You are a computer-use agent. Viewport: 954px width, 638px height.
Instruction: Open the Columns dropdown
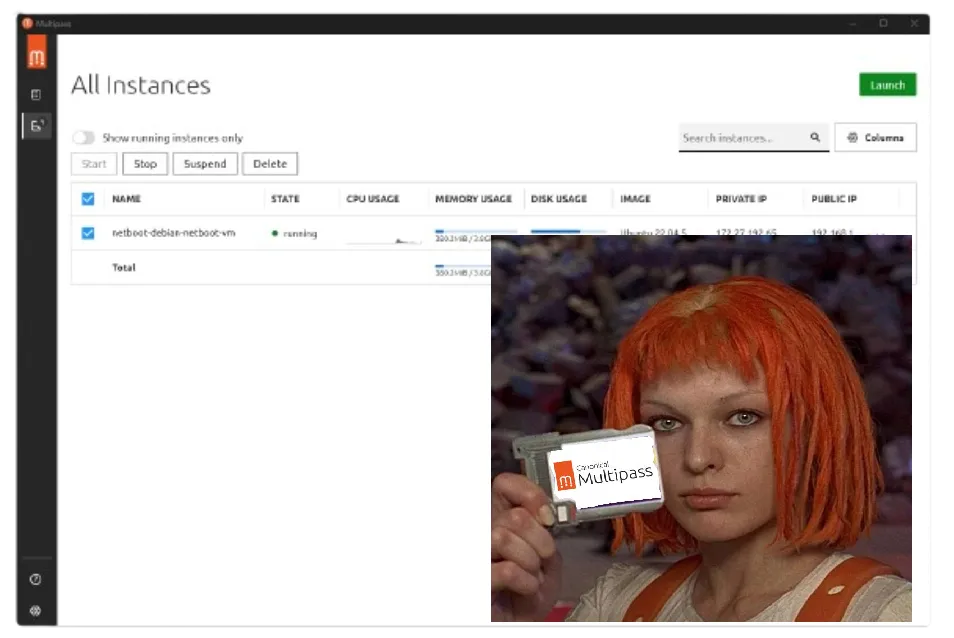876,138
